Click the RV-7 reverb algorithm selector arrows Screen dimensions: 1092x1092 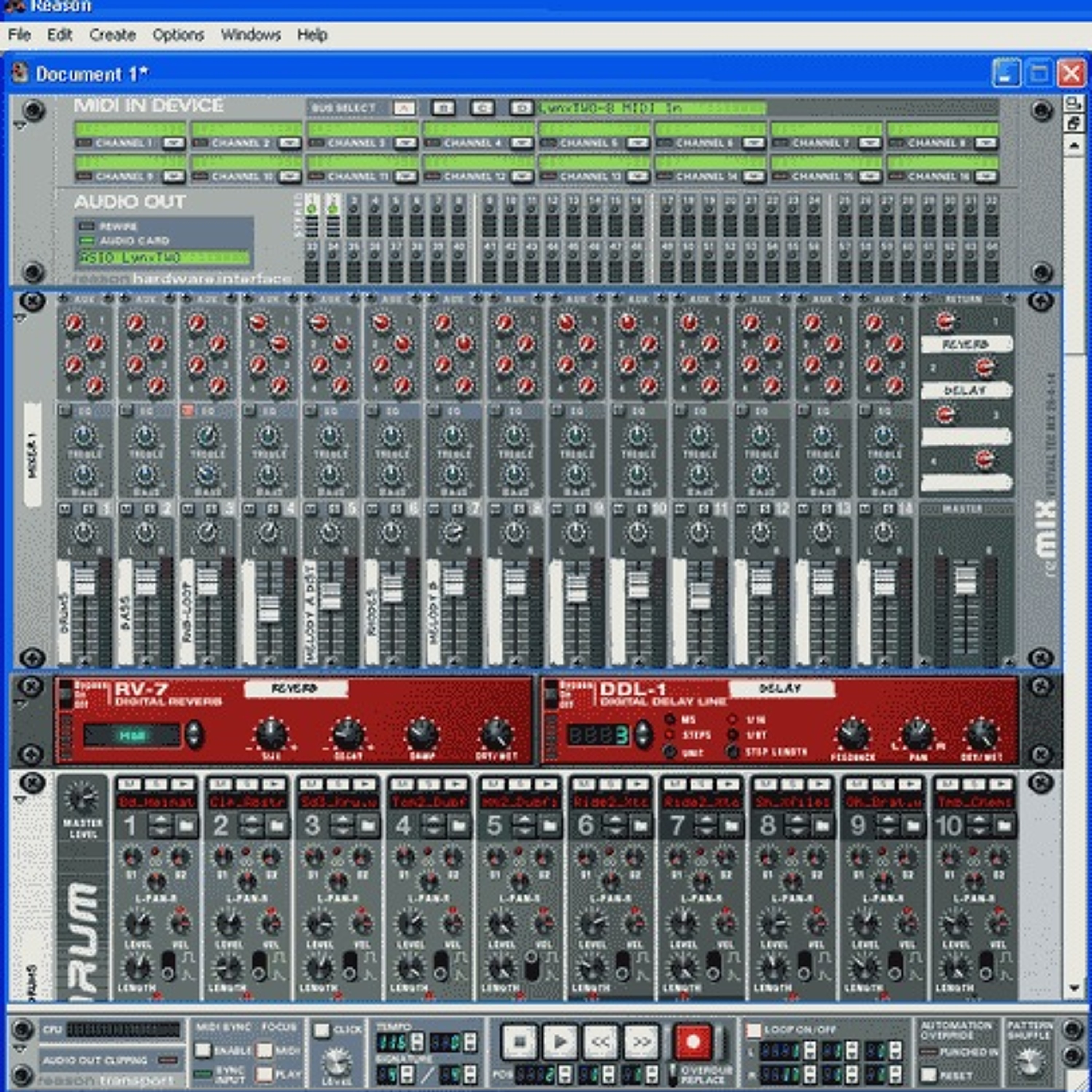[194, 735]
